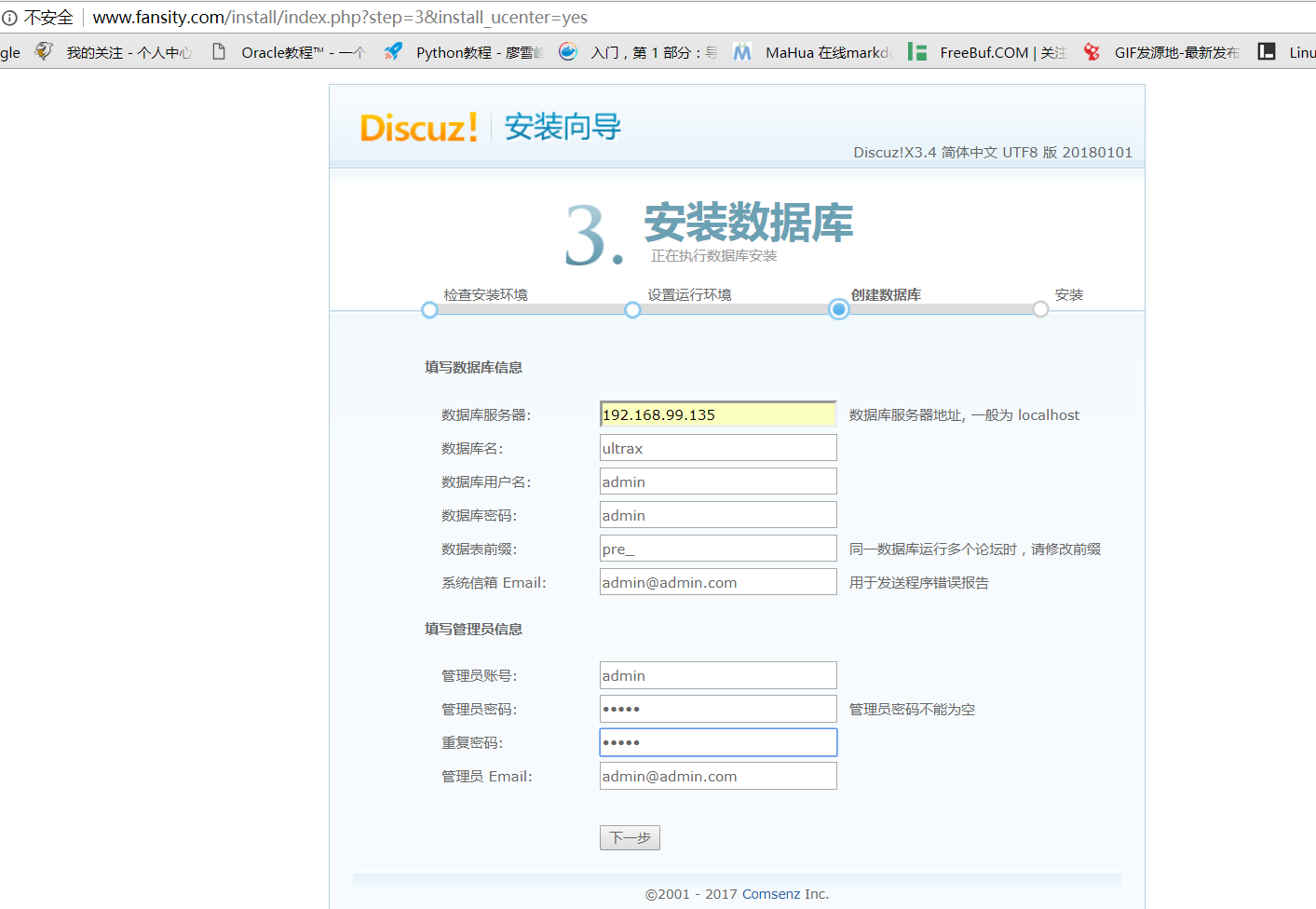Click the localhost server address hint
The width and height of the screenshot is (1316, 909).
[964, 415]
